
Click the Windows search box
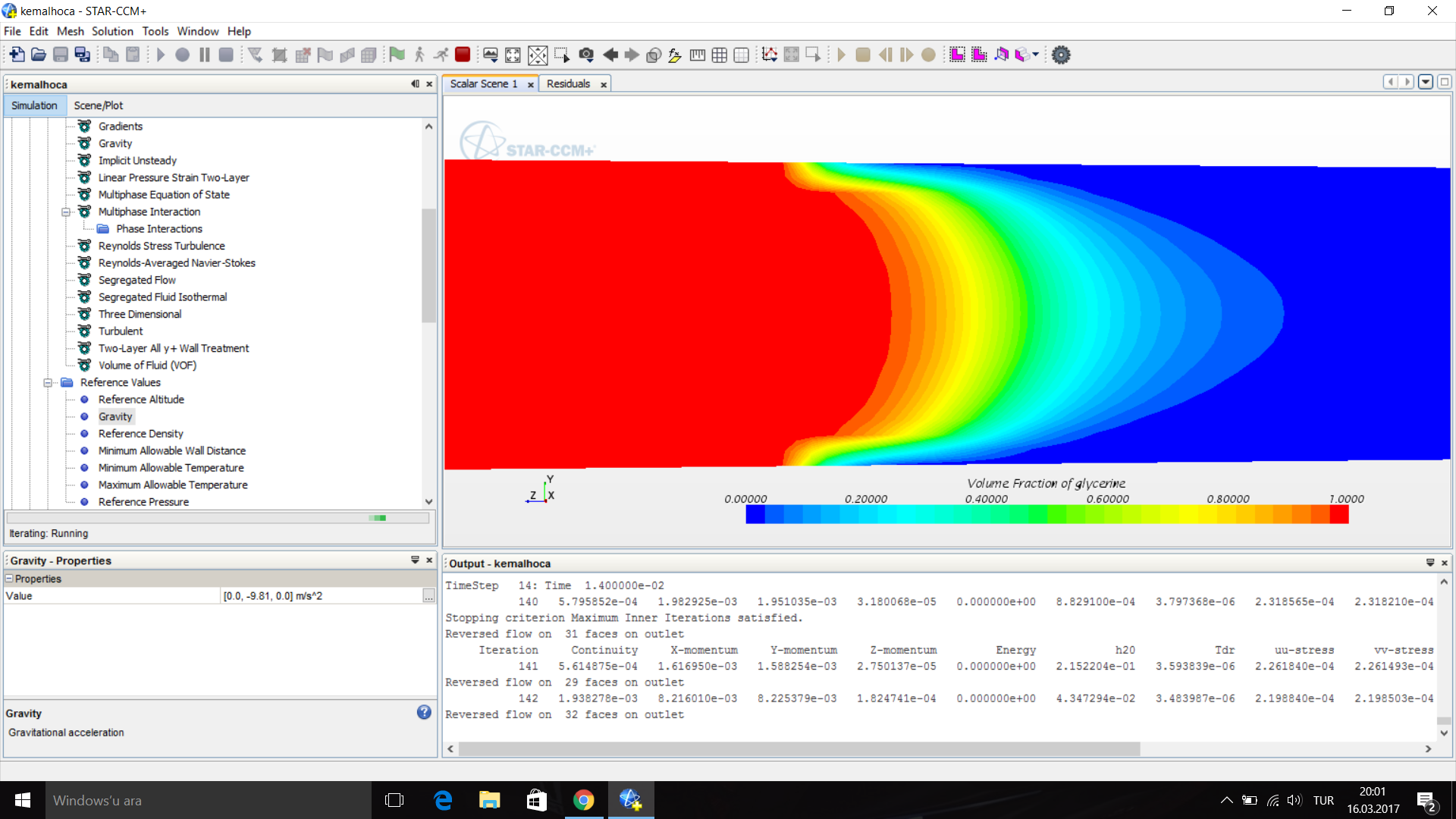click(x=209, y=800)
